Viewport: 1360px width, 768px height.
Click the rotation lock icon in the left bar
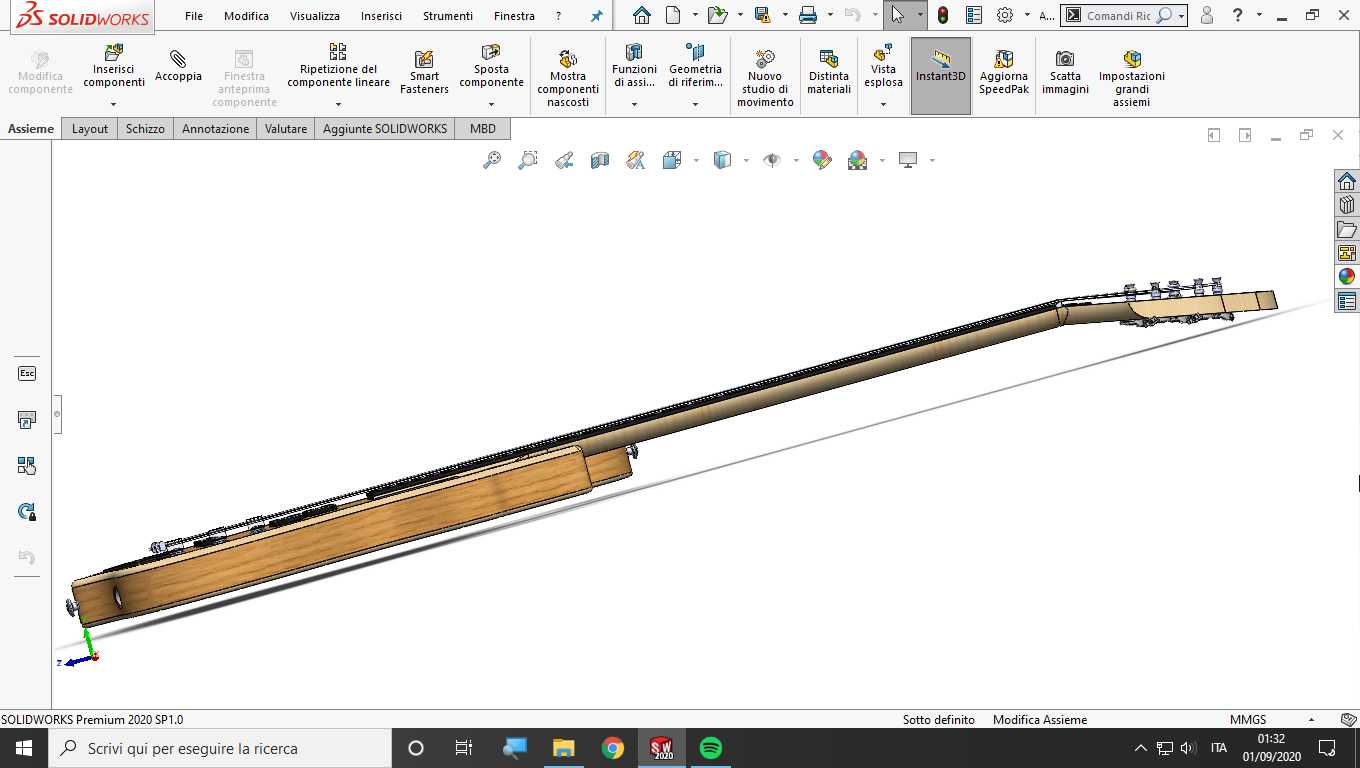point(27,512)
